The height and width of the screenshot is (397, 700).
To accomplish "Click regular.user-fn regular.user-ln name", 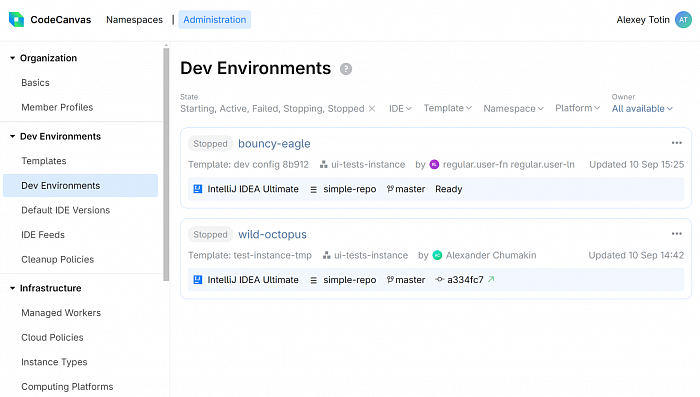I will point(508,164).
